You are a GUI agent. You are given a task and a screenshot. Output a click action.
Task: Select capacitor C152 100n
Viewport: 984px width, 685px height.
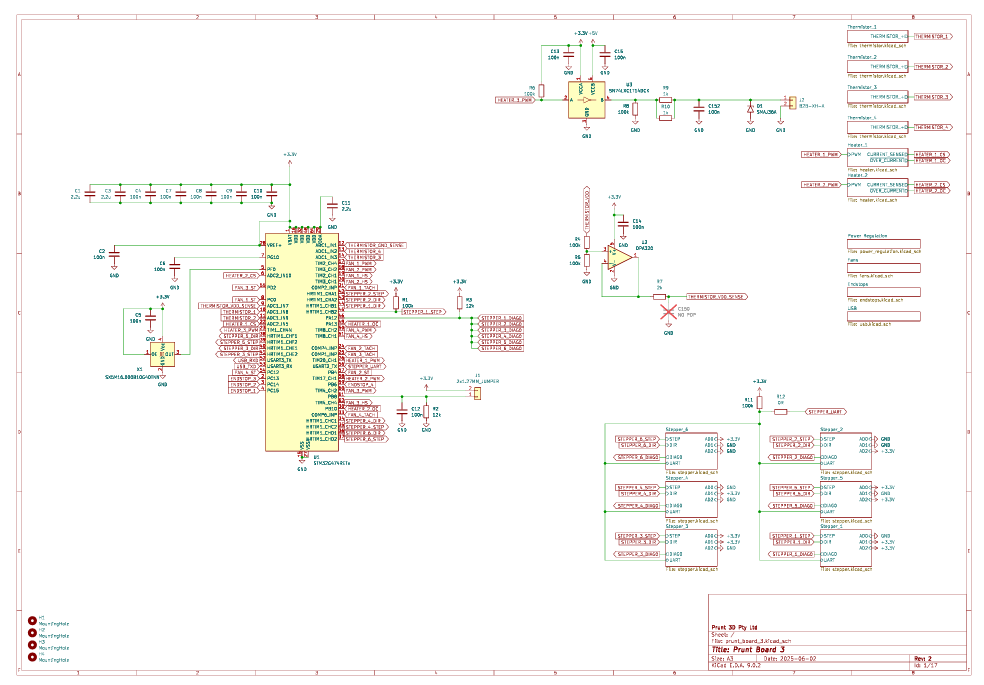[698, 109]
